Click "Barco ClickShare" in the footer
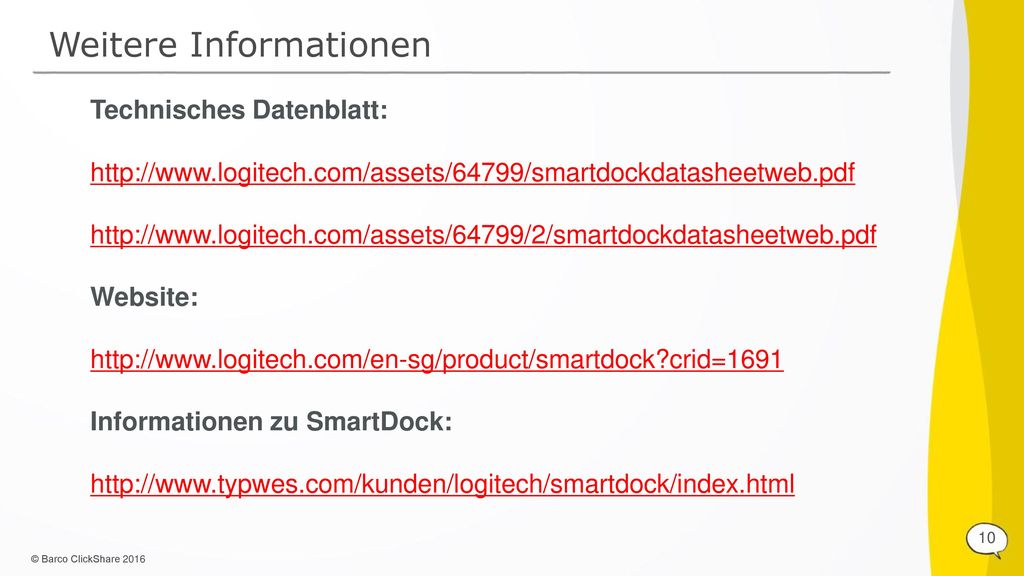 coord(80,559)
